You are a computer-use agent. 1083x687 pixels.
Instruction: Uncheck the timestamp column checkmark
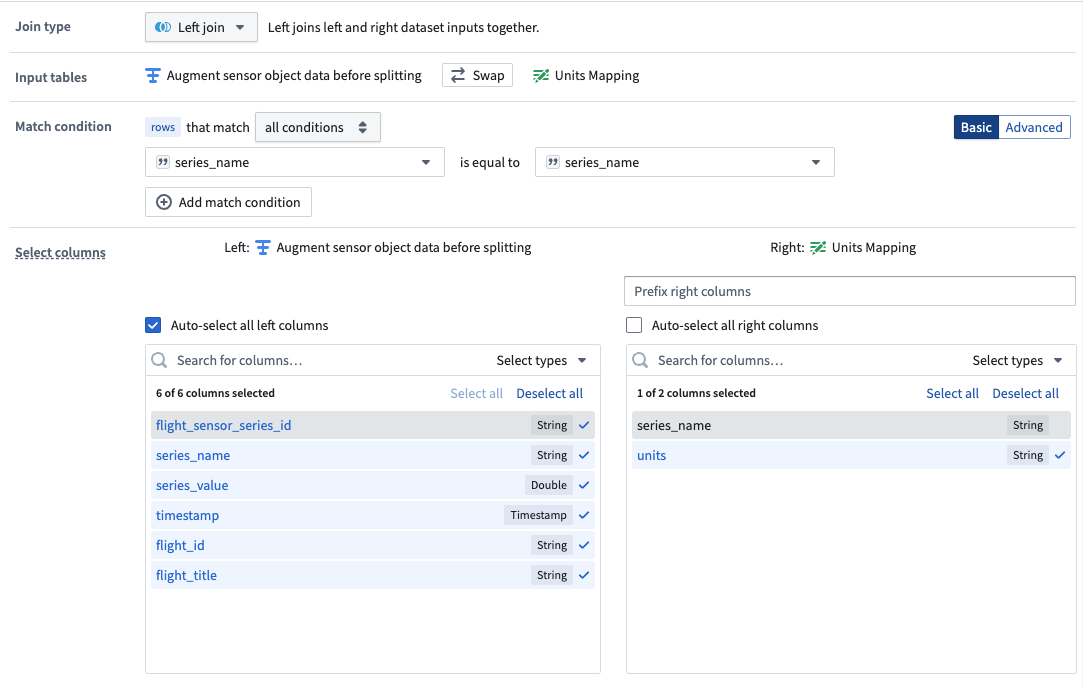pos(584,515)
